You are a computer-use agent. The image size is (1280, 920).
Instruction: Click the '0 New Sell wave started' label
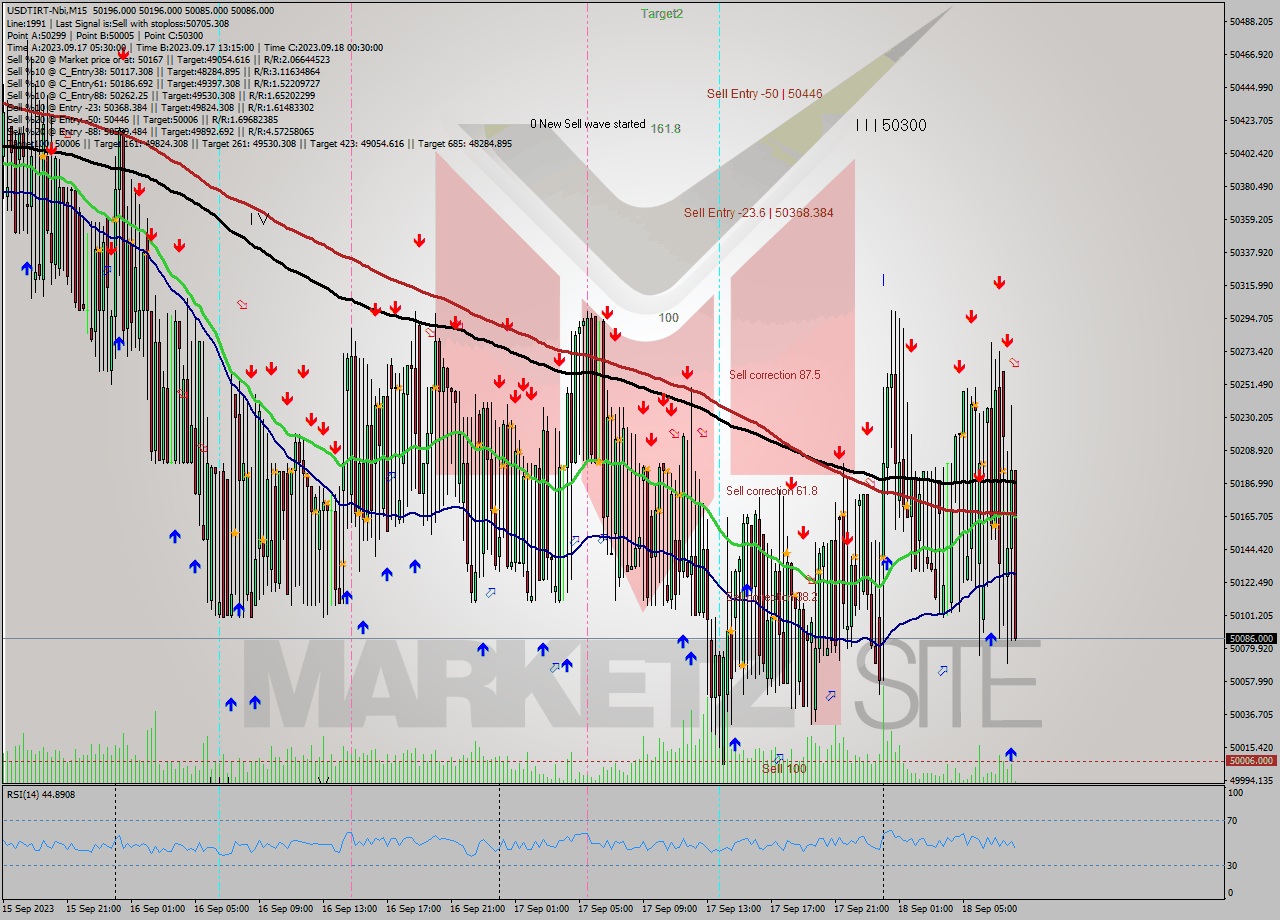coord(588,124)
